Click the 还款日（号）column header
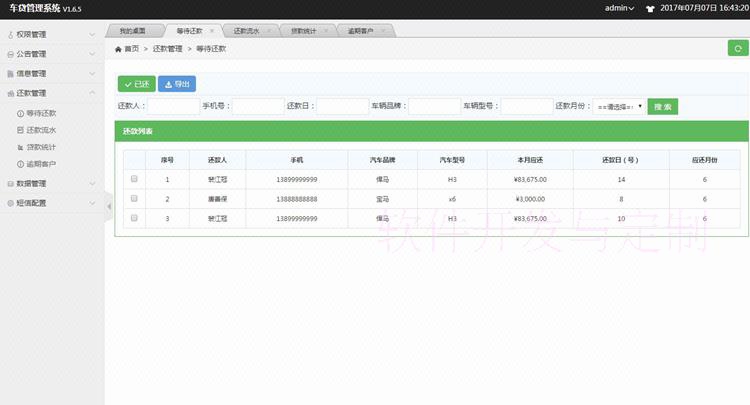Viewport: 750px width, 405px height. click(x=621, y=160)
